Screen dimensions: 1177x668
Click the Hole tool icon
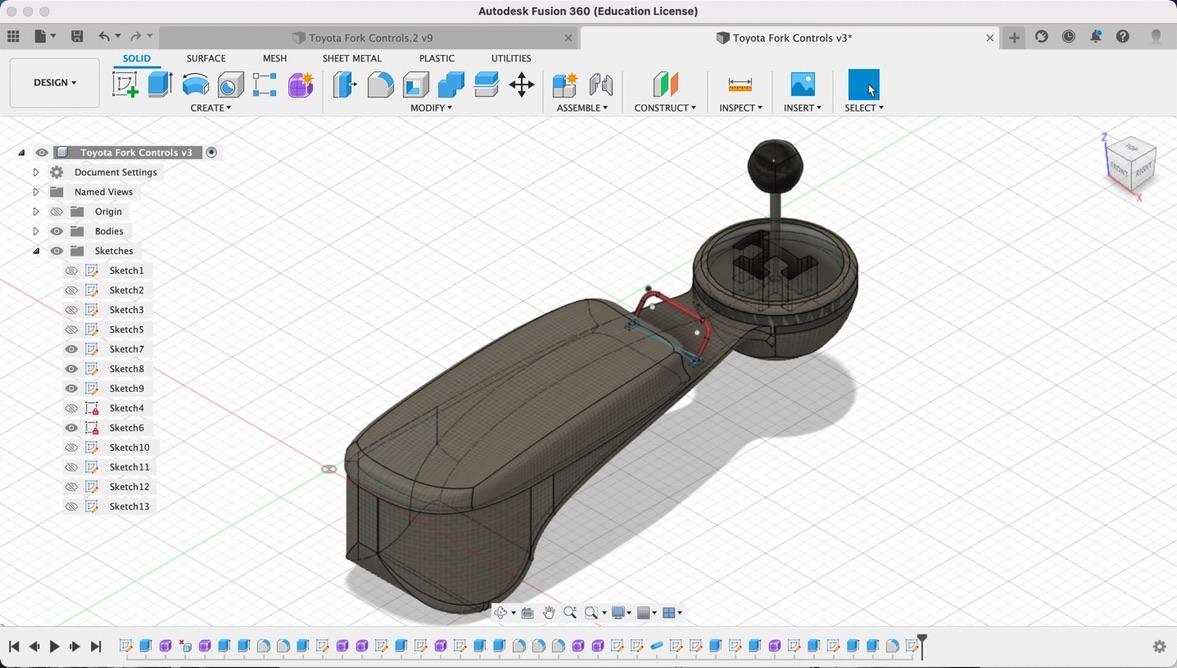tap(230, 85)
